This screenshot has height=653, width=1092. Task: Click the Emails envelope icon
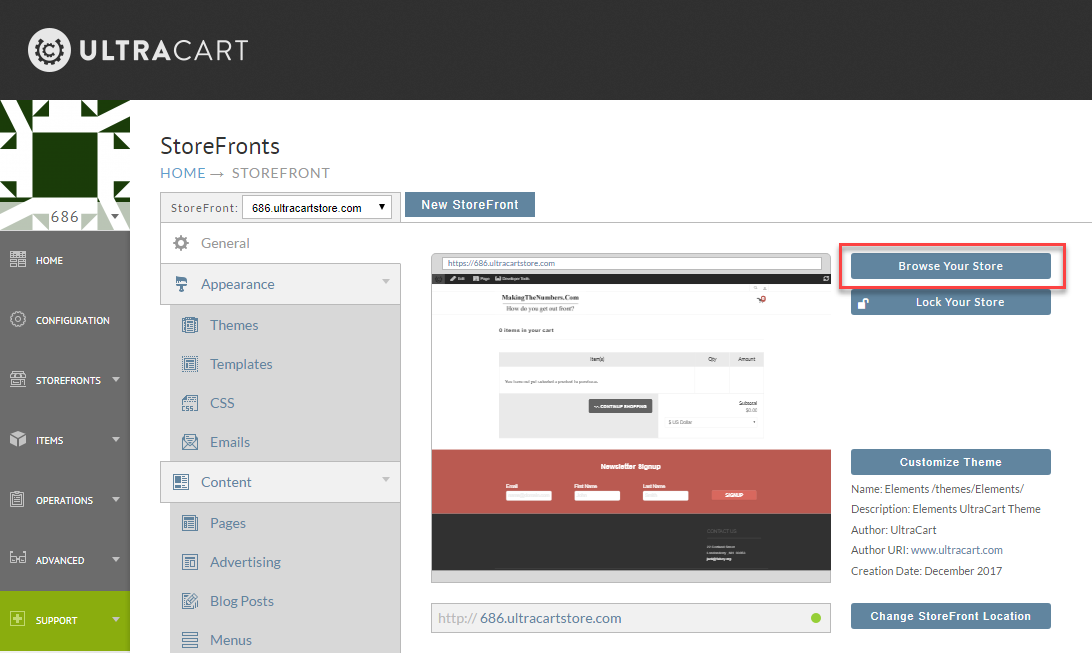click(x=189, y=442)
